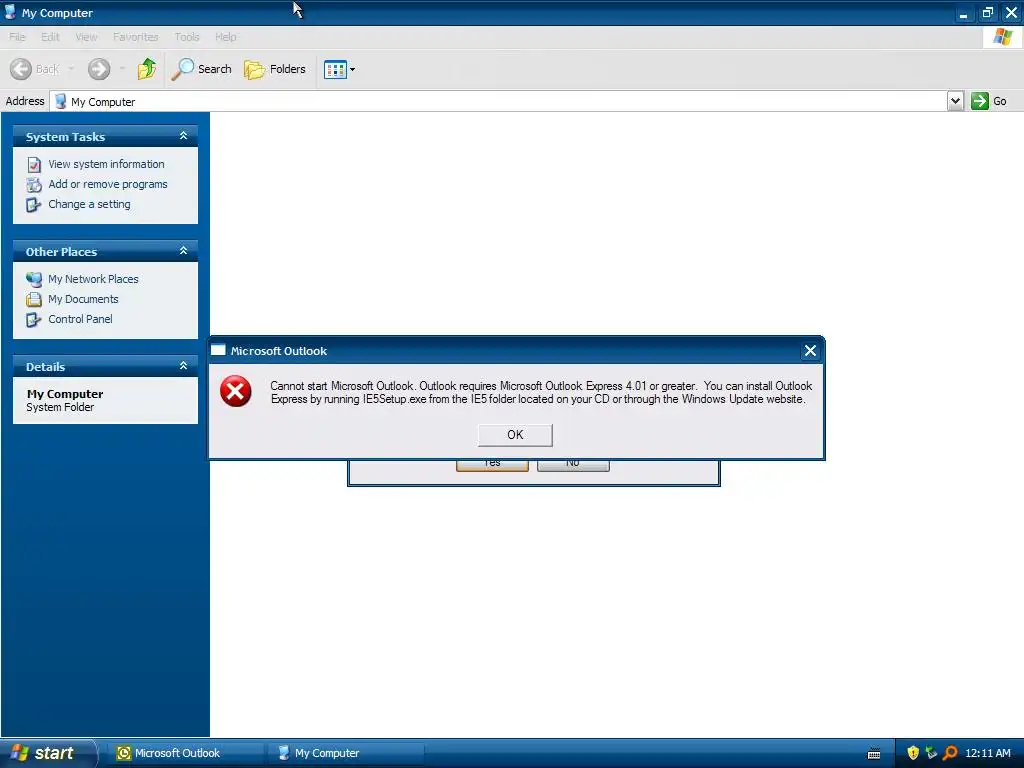Click the Back arrow toolbar icon
The height and width of the screenshot is (768, 1024).
[21, 69]
